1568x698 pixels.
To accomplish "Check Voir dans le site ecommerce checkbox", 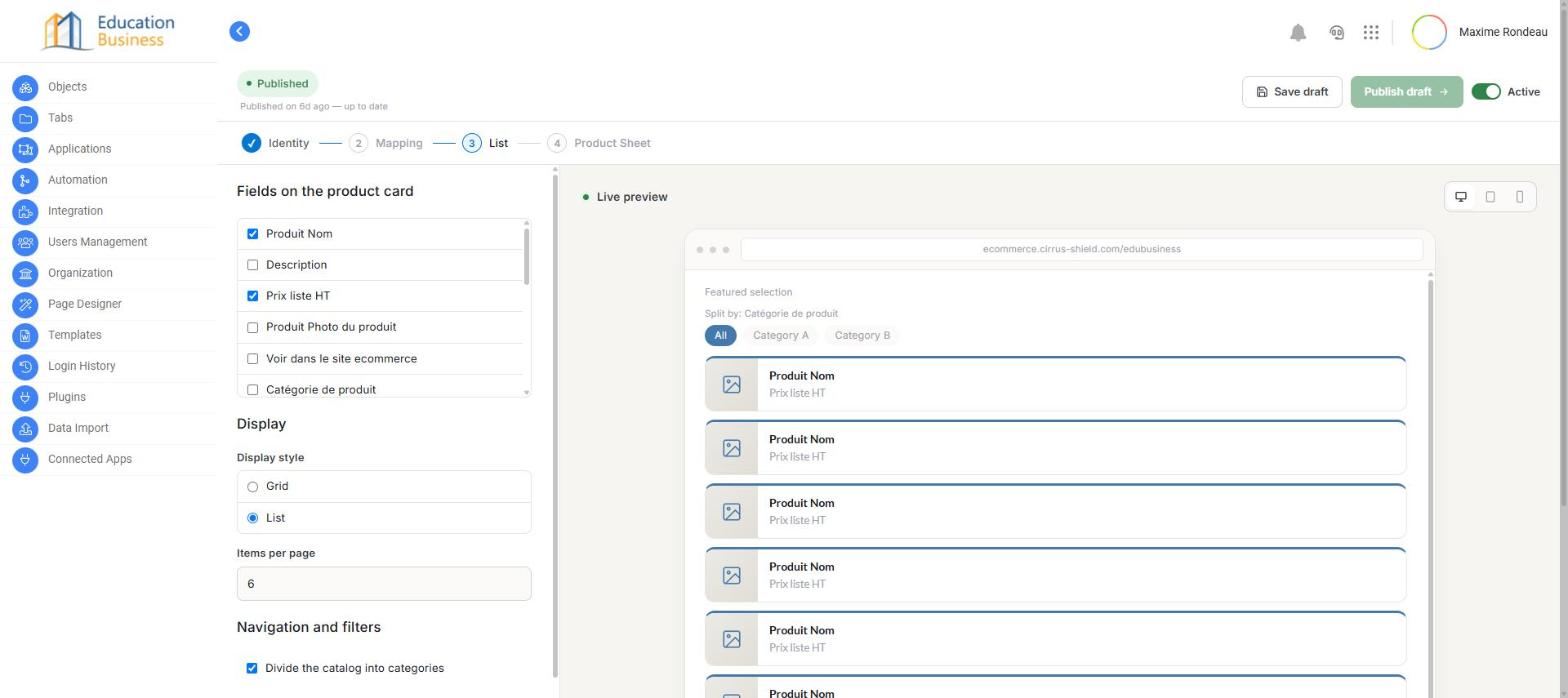I will click(252, 359).
